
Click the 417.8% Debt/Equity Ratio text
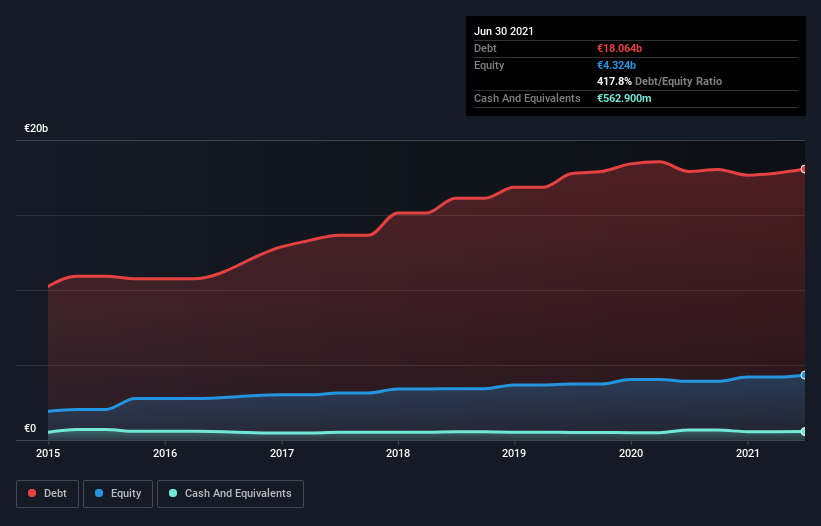[659, 81]
